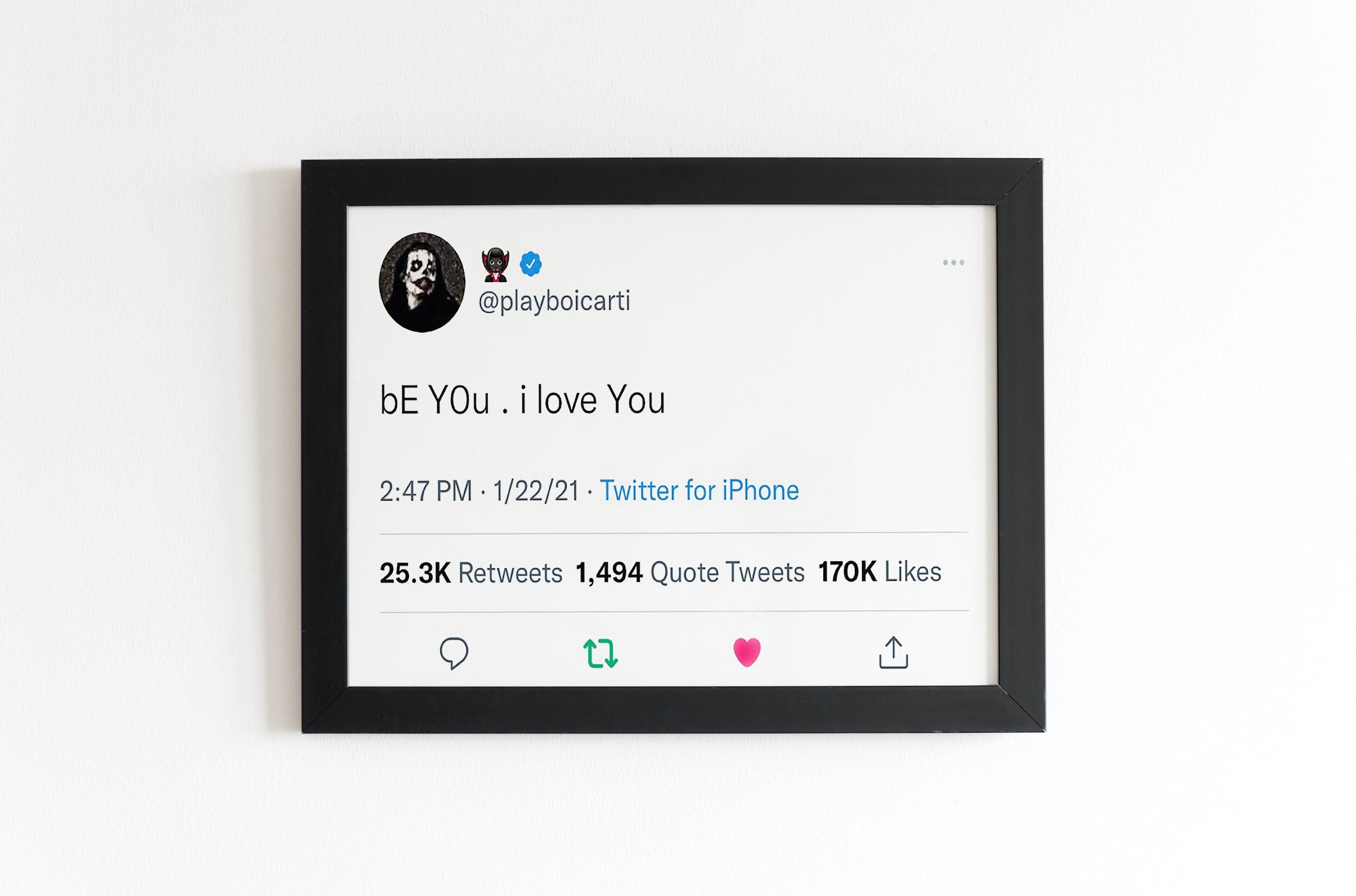Open the Twitter for iPhone link

[x=699, y=490]
